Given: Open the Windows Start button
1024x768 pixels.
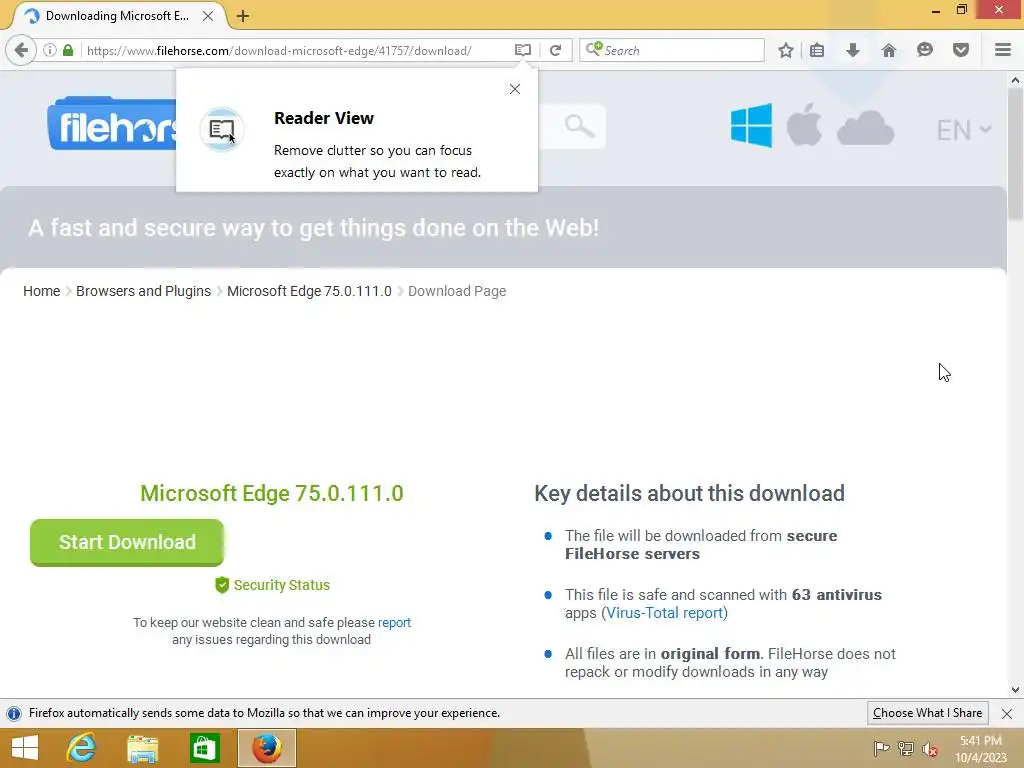Looking at the screenshot, I should click(x=25, y=748).
